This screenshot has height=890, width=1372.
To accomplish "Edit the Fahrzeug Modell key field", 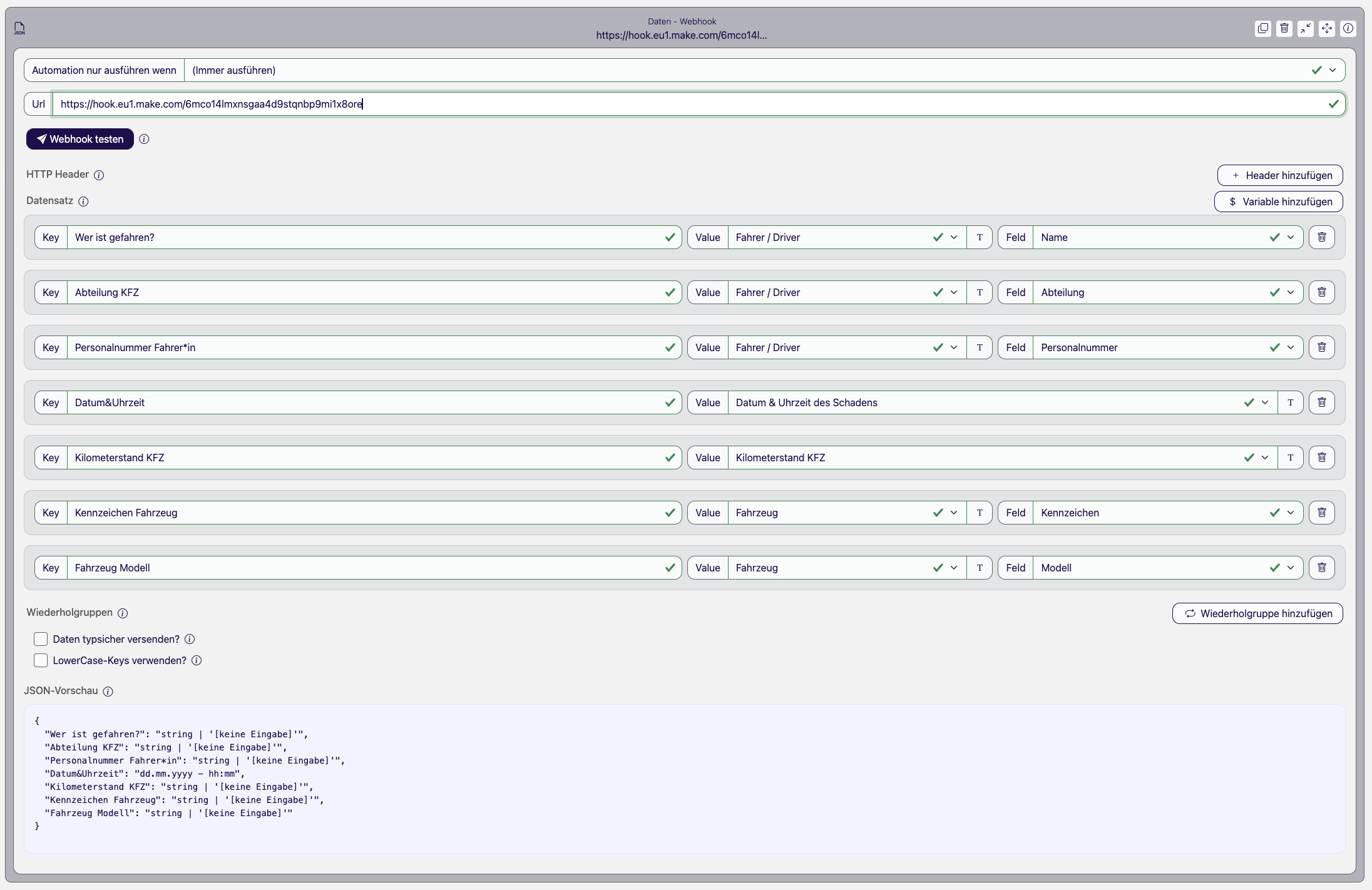I will pyautogui.click(x=374, y=568).
